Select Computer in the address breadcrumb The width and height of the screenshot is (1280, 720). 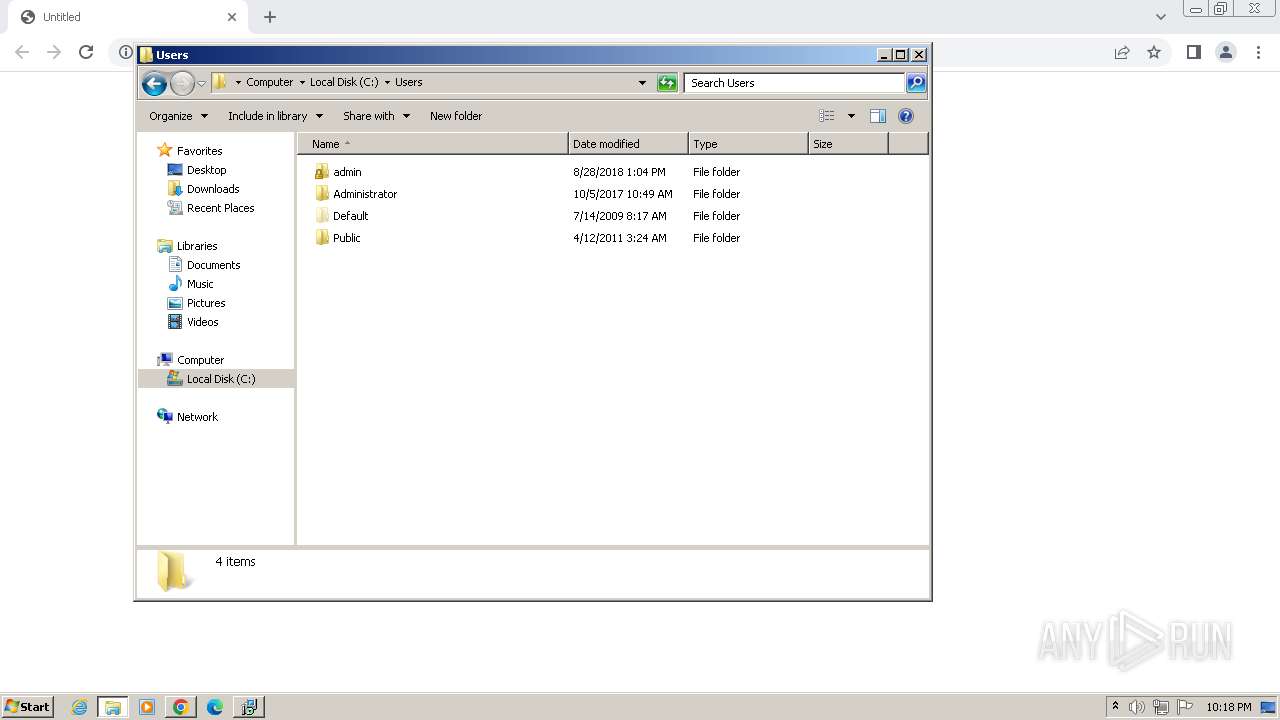pos(269,82)
